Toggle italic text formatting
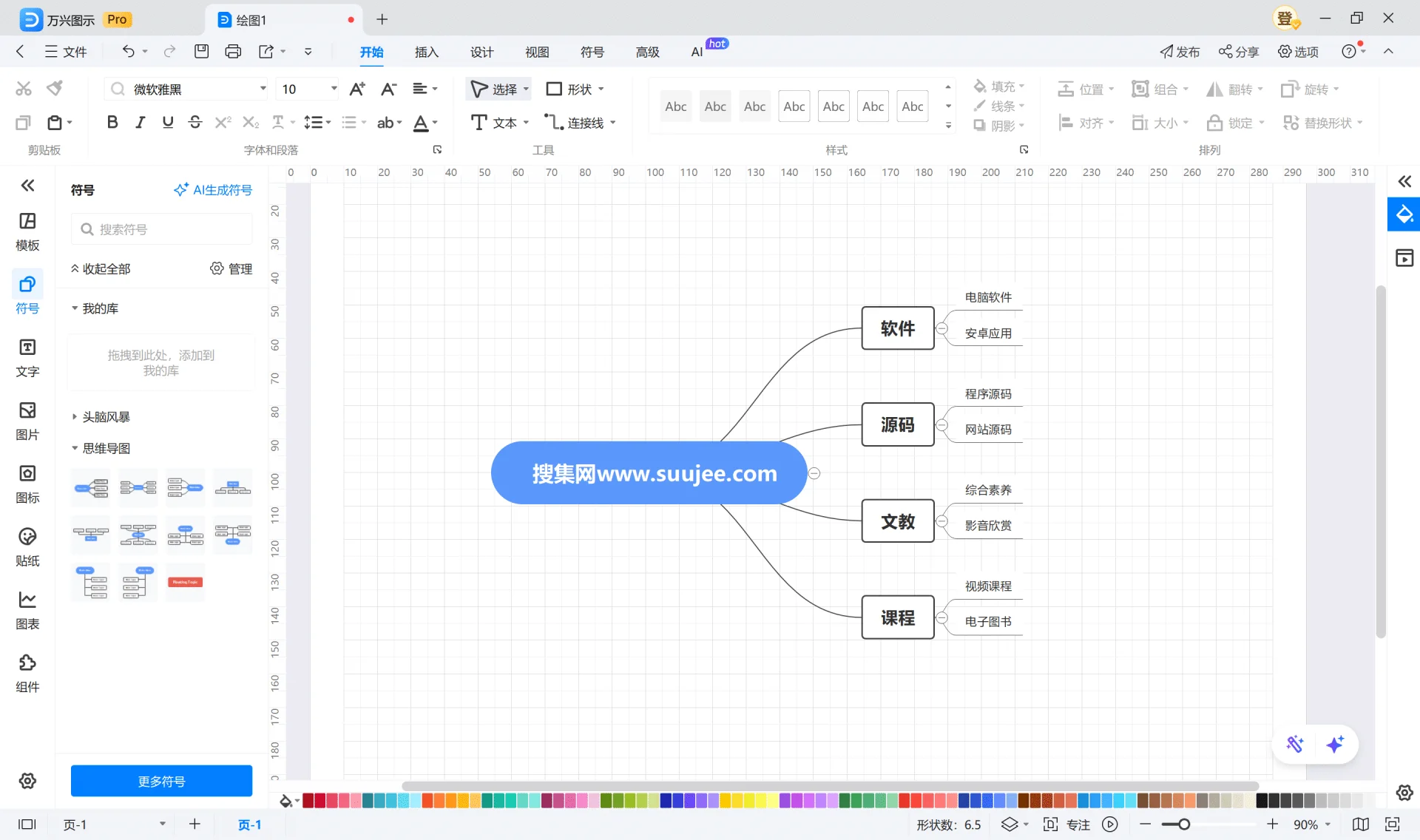1420x840 pixels. pyautogui.click(x=140, y=122)
